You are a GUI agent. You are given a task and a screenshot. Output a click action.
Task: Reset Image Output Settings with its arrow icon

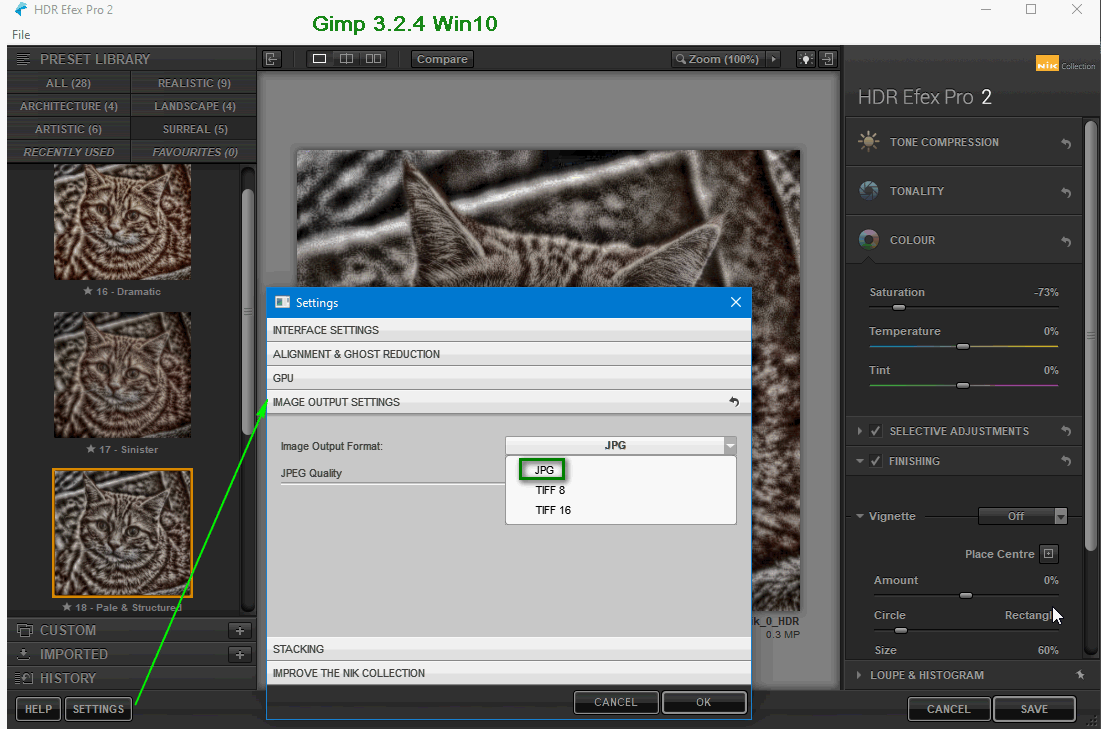pyautogui.click(x=734, y=402)
